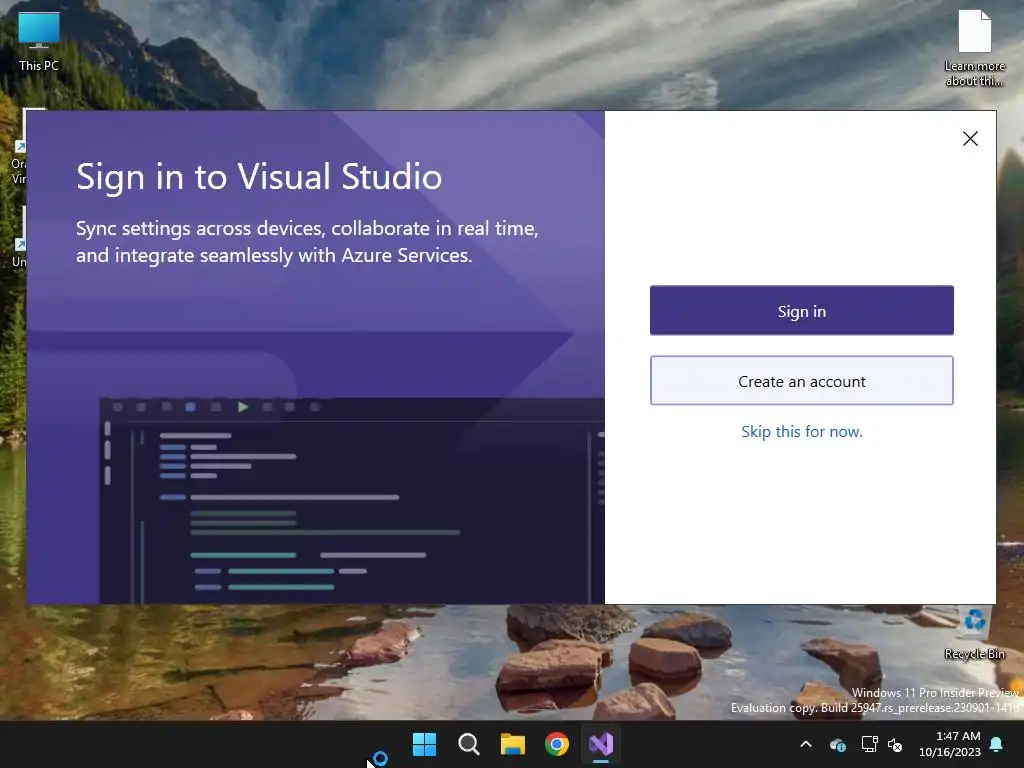Expand hidden system tray icons chevron
The width and height of the screenshot is (1024, 768).
point(806,744)
